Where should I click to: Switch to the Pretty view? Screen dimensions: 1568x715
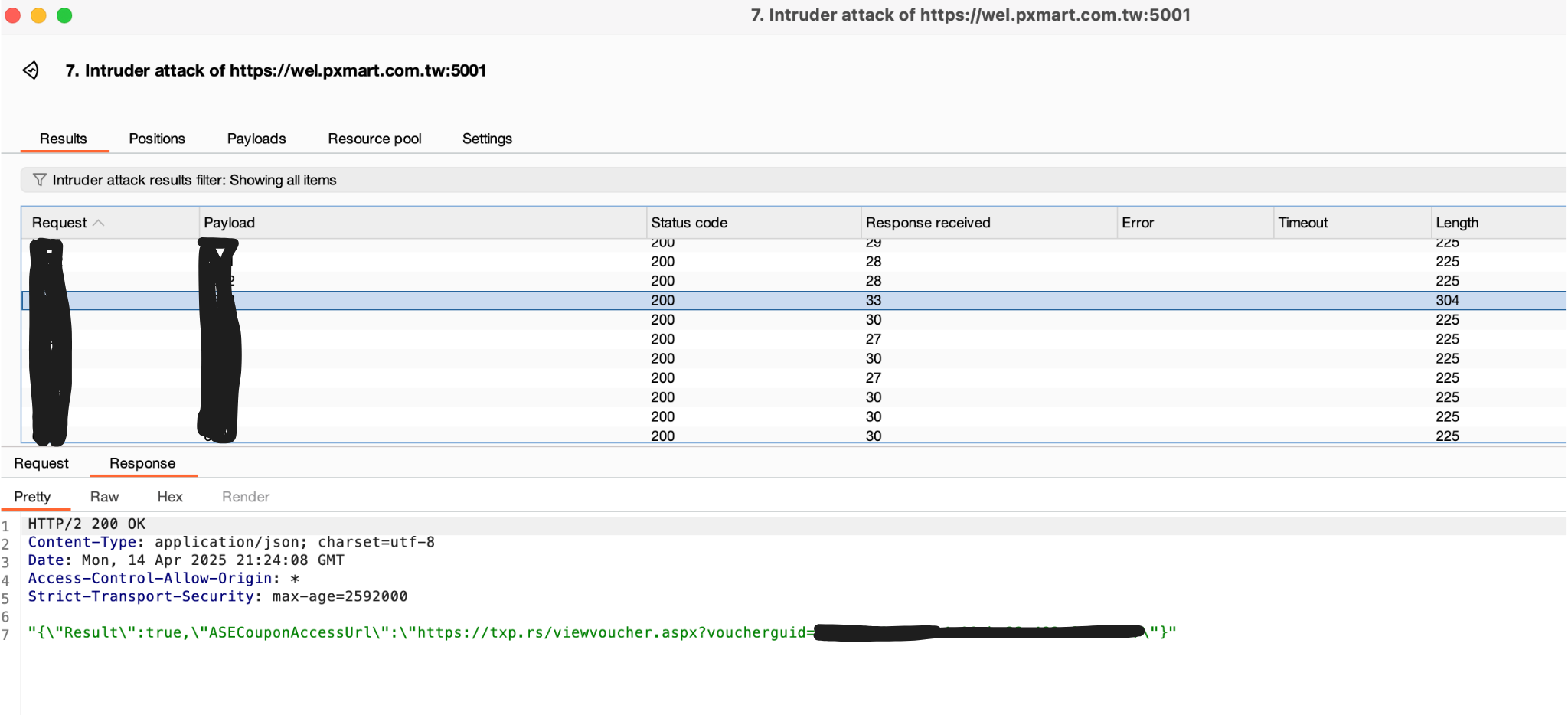[32, 497]
